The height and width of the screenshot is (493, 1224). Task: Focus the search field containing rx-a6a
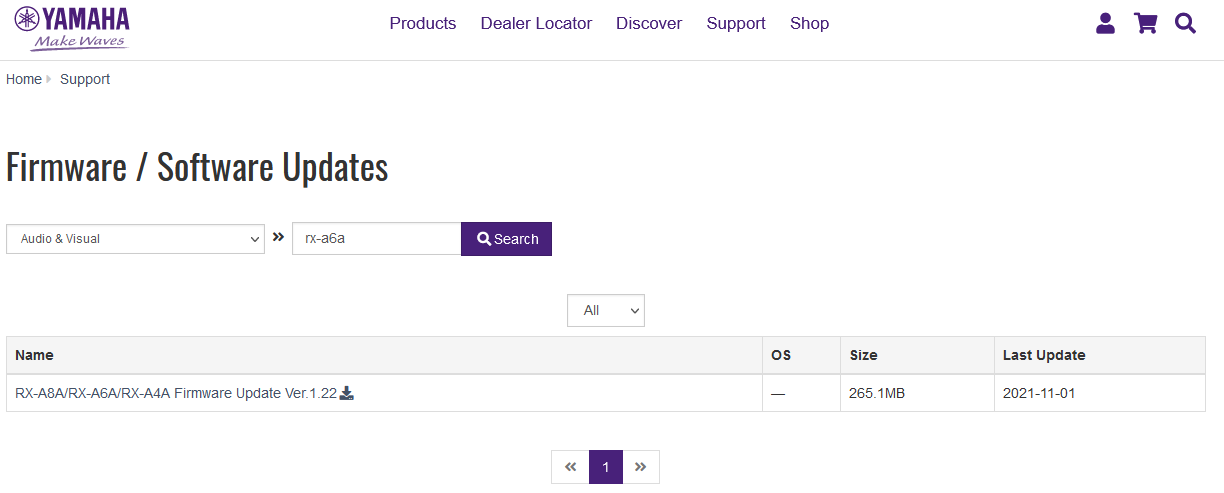tap(376, 239)
